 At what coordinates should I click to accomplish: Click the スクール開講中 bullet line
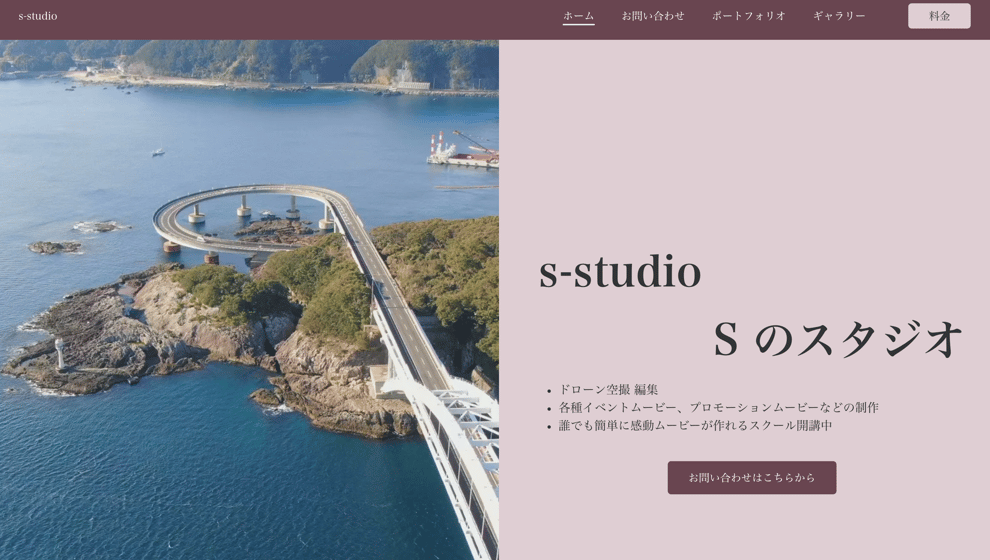tap(695, 426)
